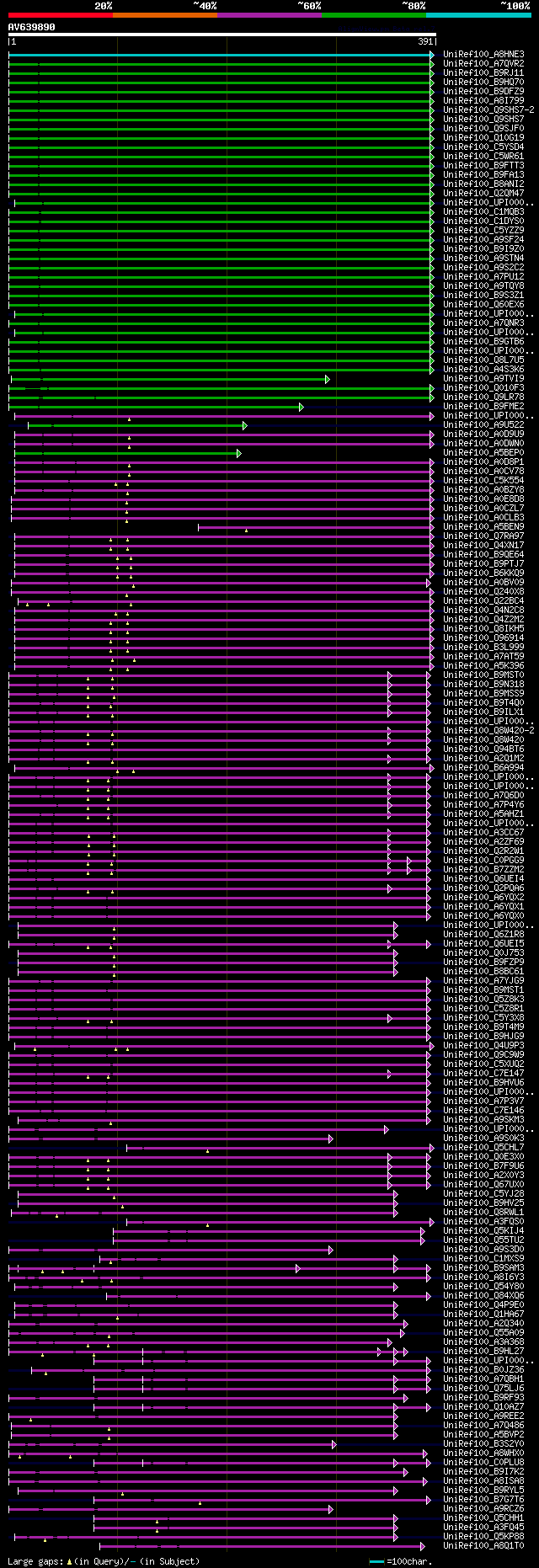
Task: Select label UniRef100_O96914
Action: click(483, 638)
